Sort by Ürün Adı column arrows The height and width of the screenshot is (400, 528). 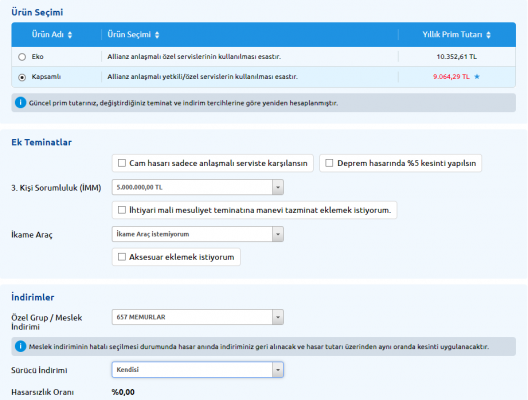[70, 35]
